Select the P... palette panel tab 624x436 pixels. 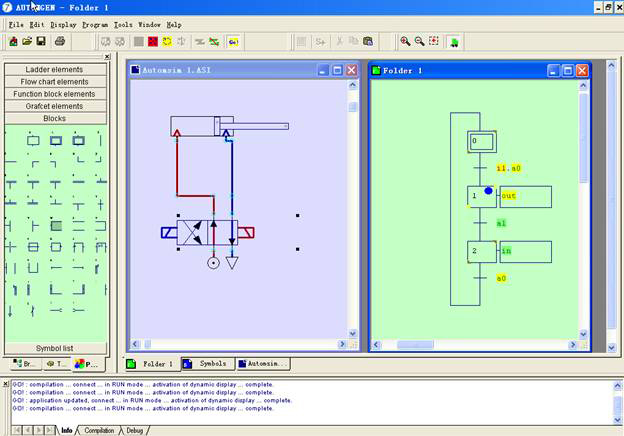[x=86, y=364]
